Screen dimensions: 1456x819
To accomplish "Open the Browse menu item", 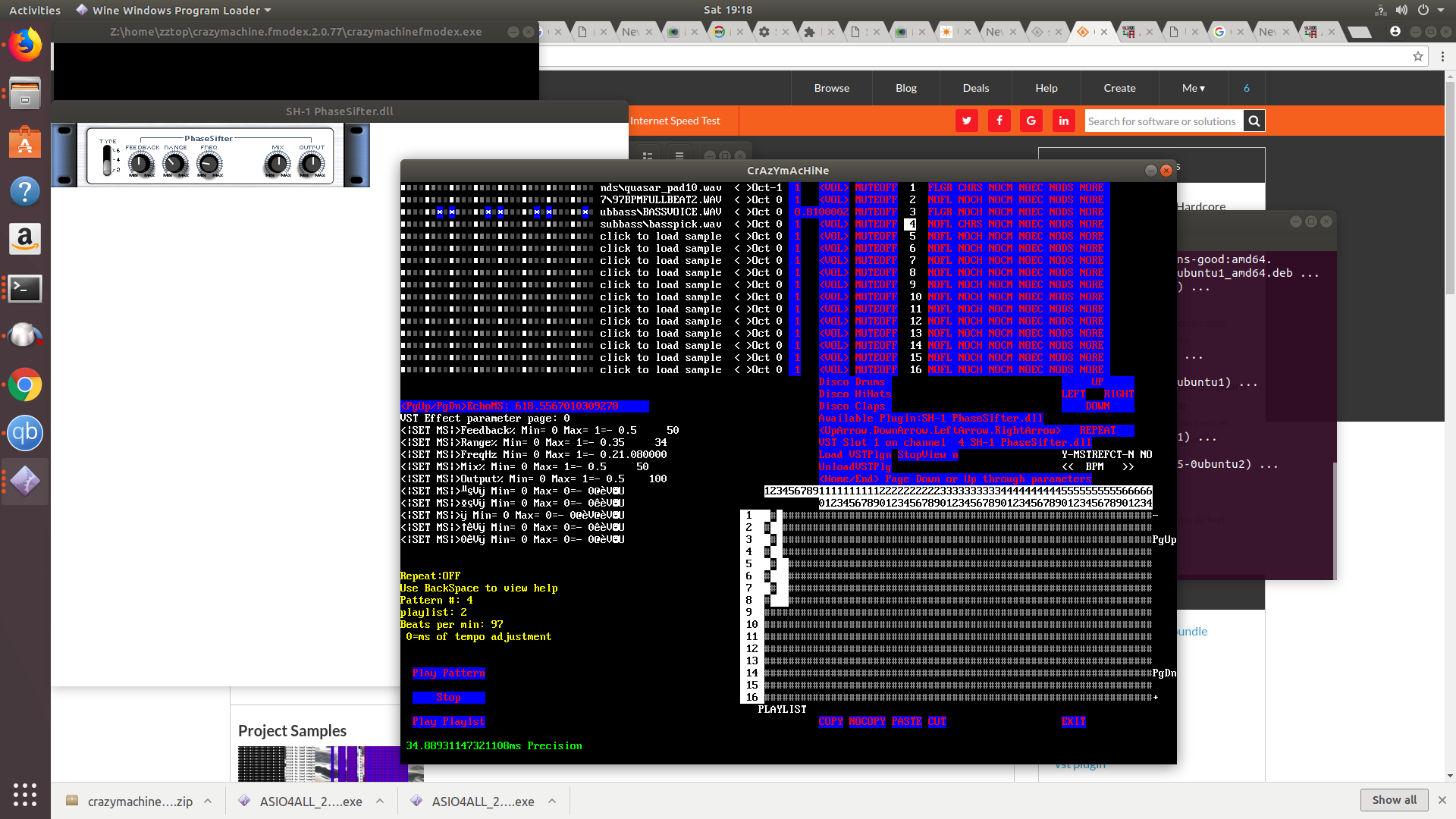I will (x=831, y=88).
